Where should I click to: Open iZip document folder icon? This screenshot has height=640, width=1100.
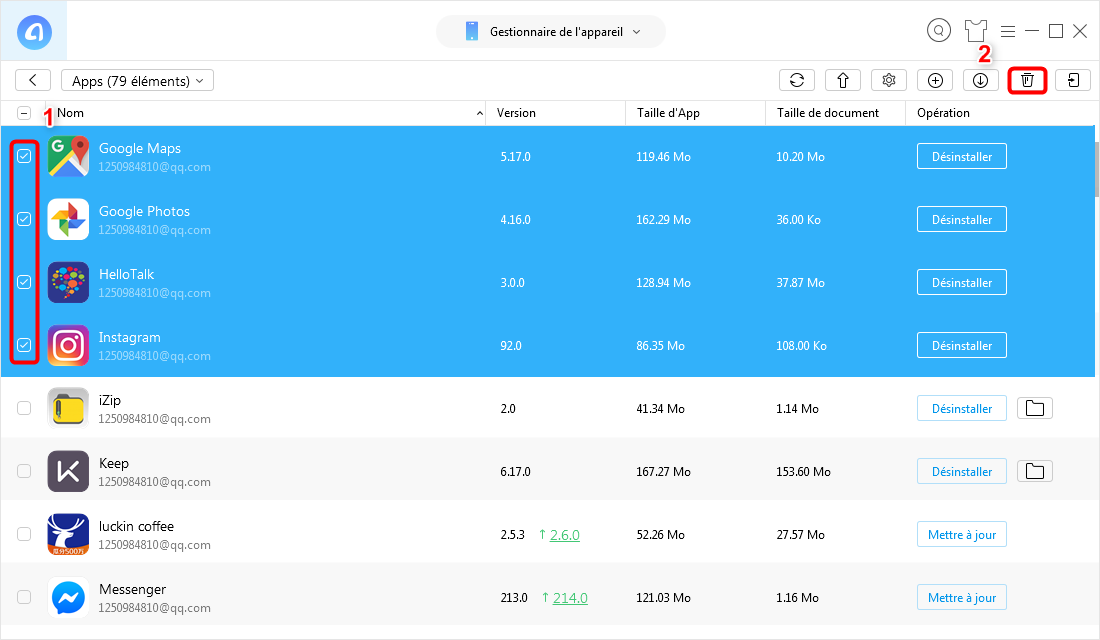[1035, 408]
